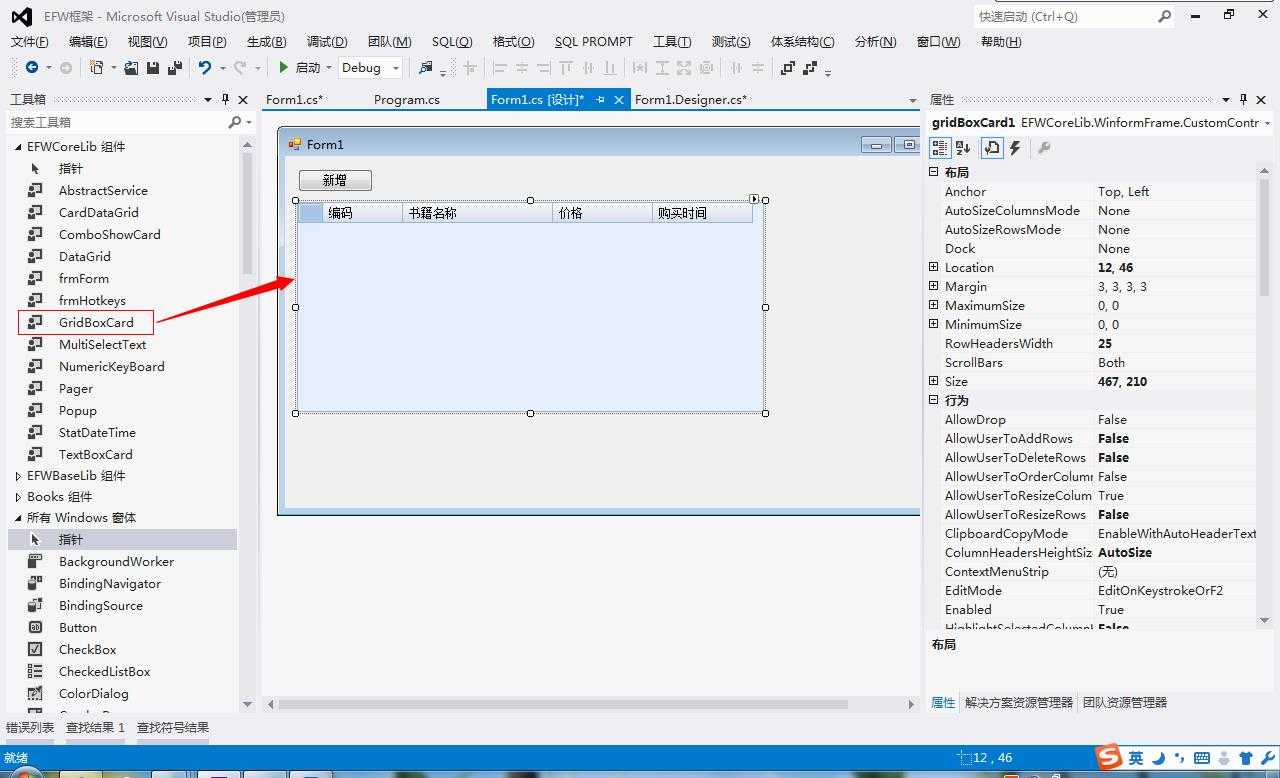Open the document tabs overflow dropdown

(912, 100)
